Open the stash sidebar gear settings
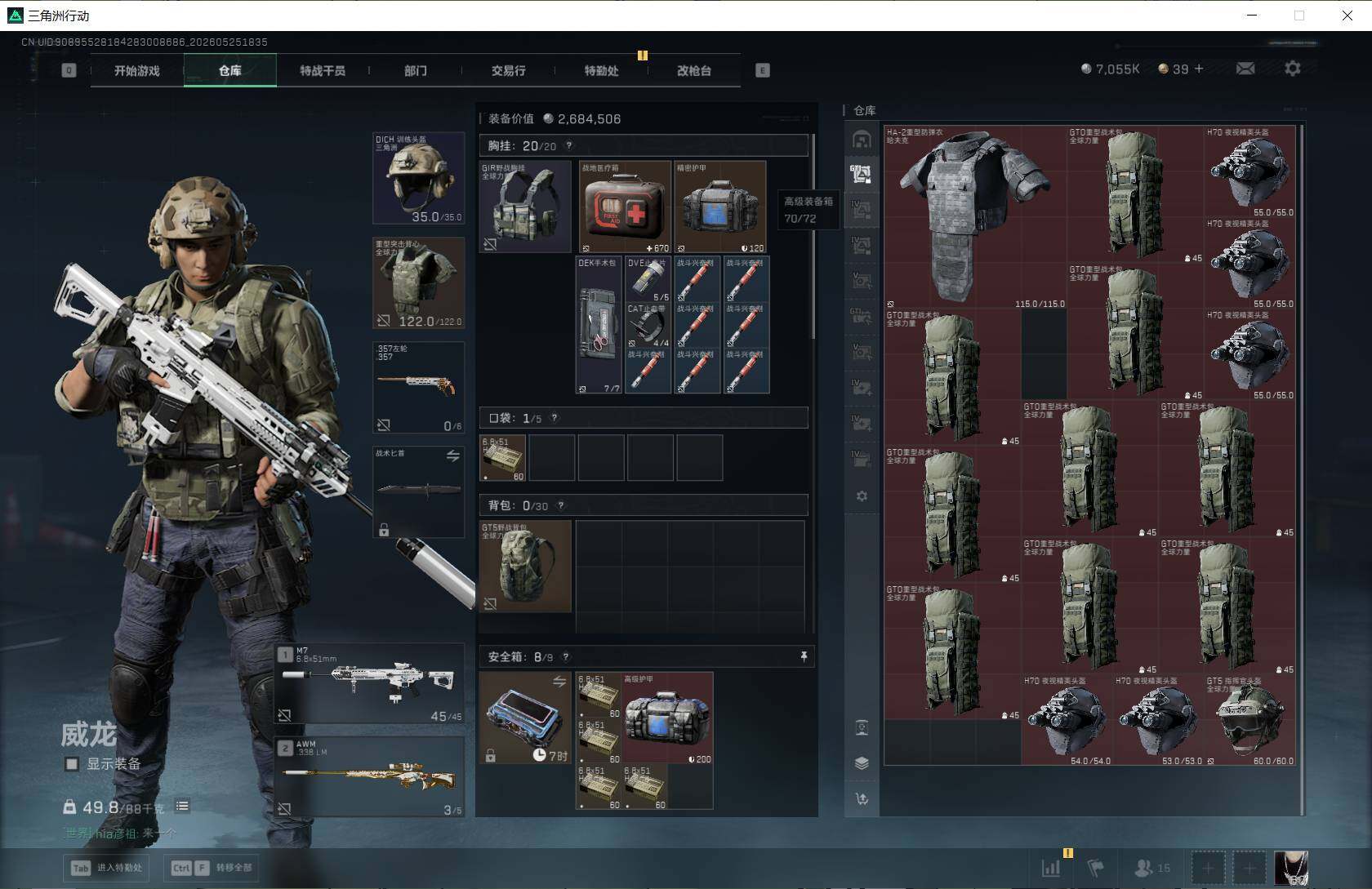The width and height of the screenshot is (1372, 889). point(862,496)
